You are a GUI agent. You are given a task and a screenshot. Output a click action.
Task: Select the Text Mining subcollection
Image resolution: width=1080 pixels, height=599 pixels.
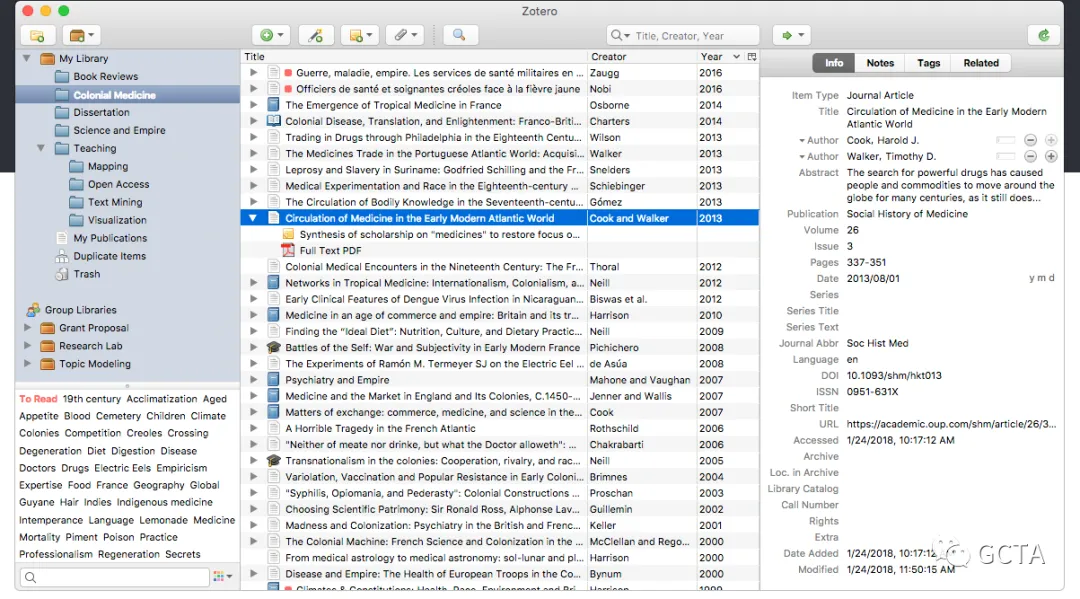pyautogui.click(x=114, y=202)
